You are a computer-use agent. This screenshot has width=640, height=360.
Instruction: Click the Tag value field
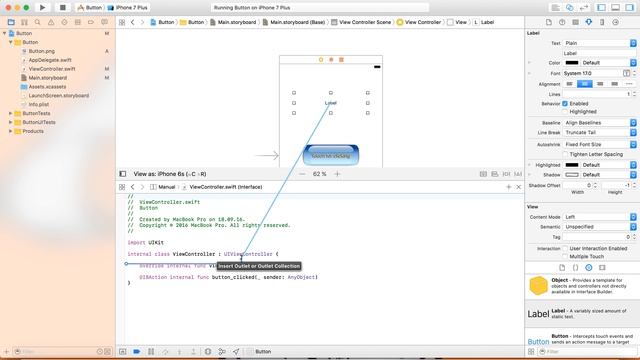(x=597, y=237)
